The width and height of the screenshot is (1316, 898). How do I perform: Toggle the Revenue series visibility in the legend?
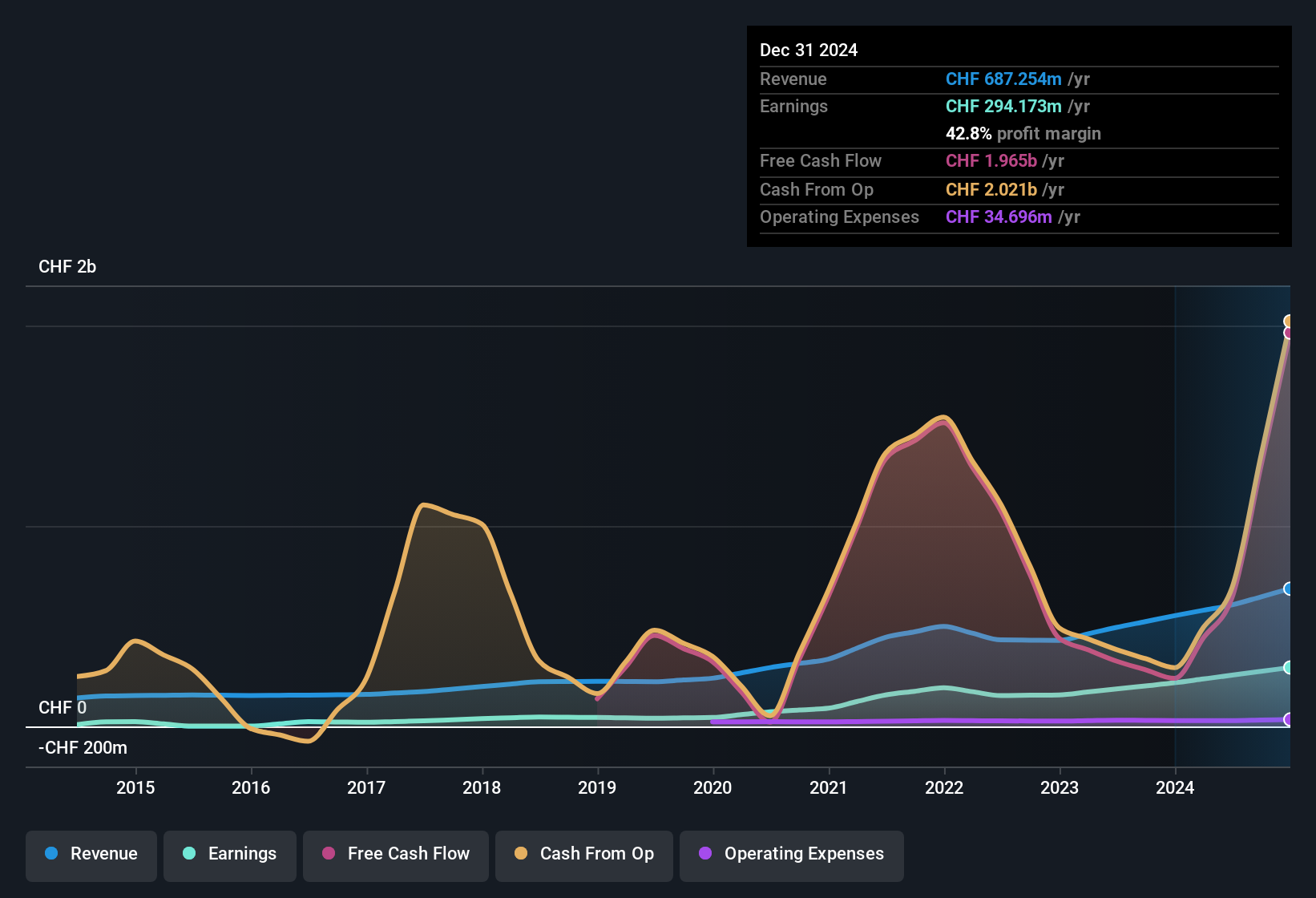click(x=91, y=854)
